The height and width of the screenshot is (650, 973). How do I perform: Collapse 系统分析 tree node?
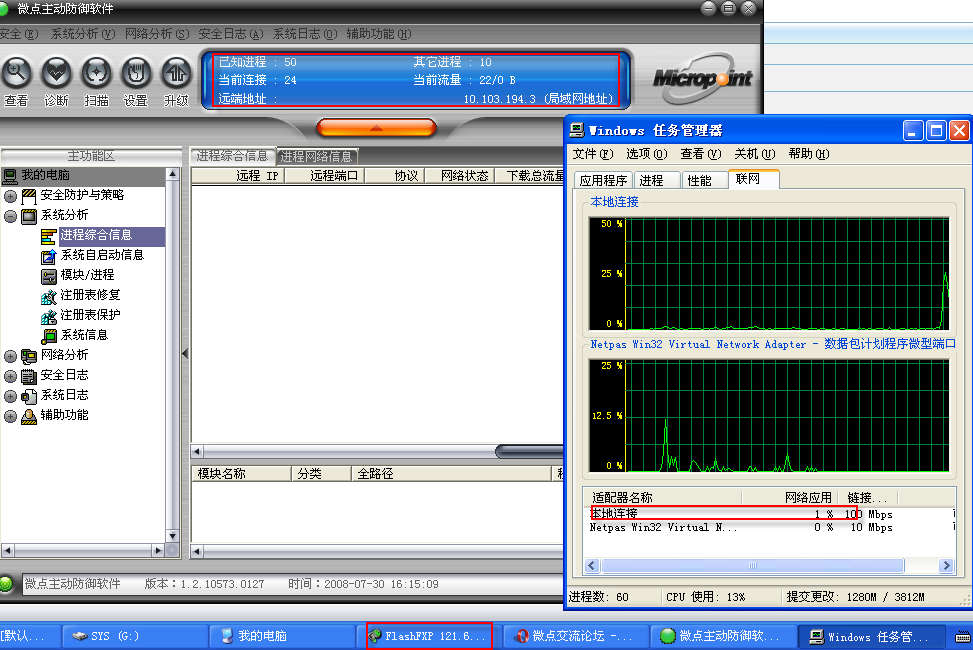coord(10,216)
